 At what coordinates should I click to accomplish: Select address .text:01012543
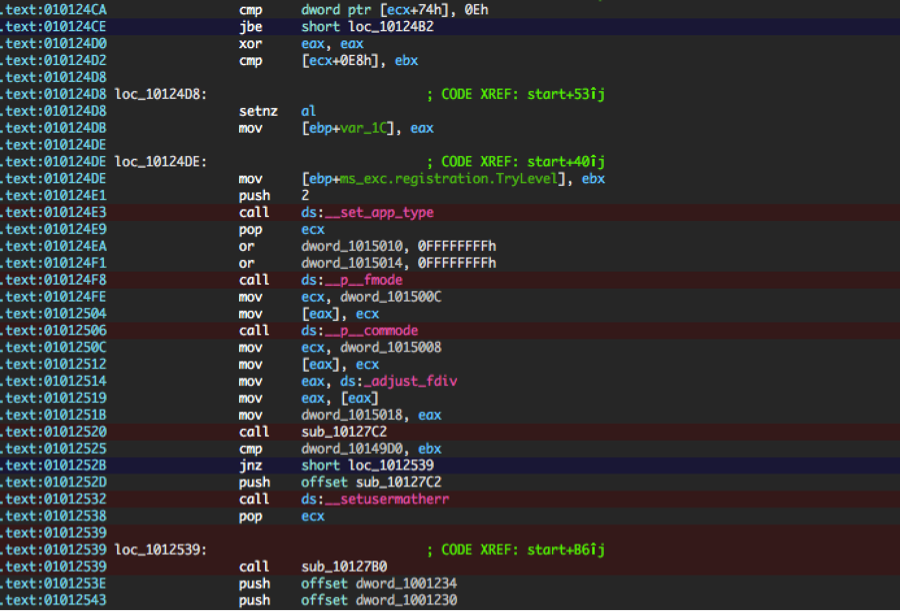pyautogui.click(x=54, y=601)
